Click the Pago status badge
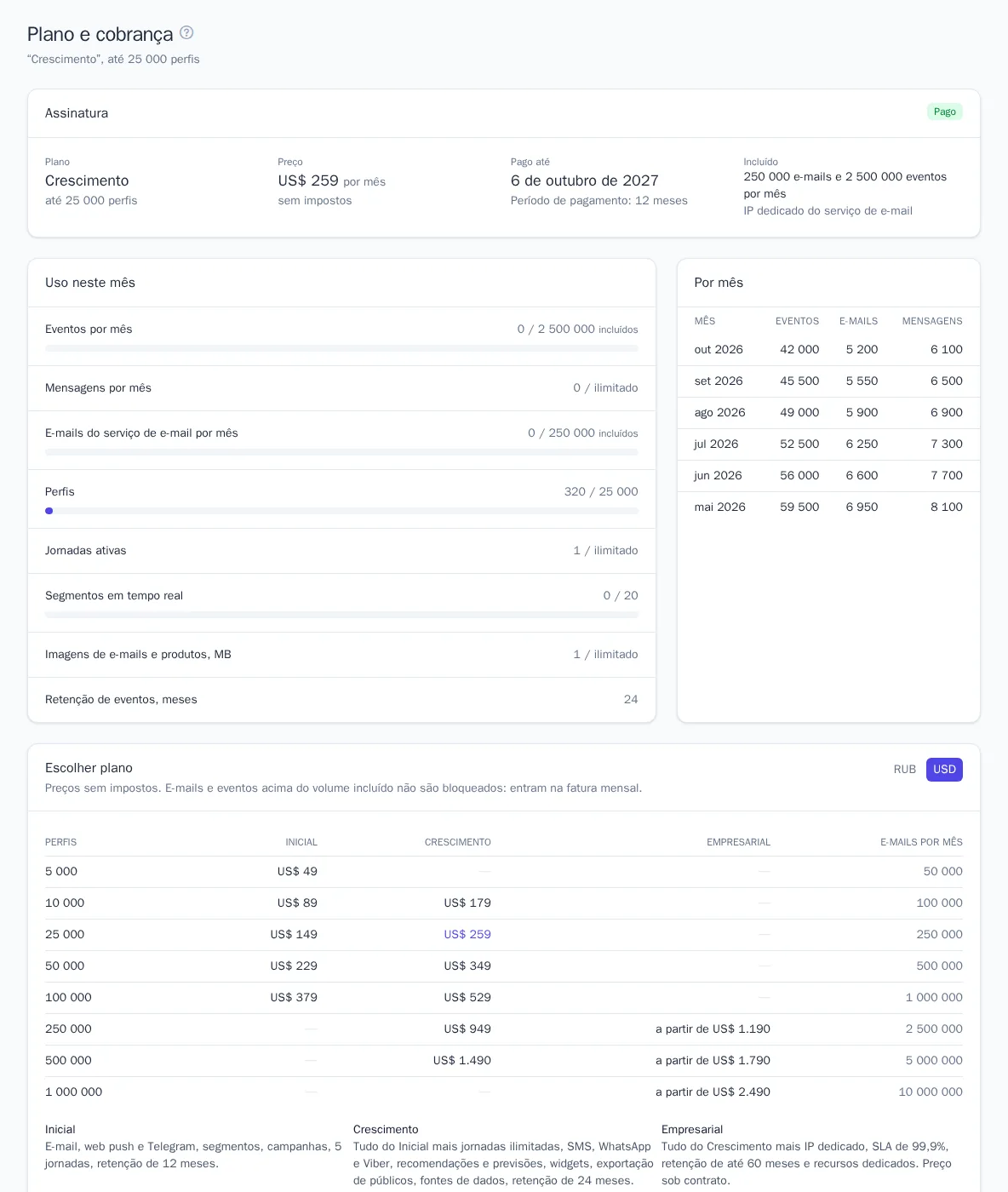 tap(944, 112)
